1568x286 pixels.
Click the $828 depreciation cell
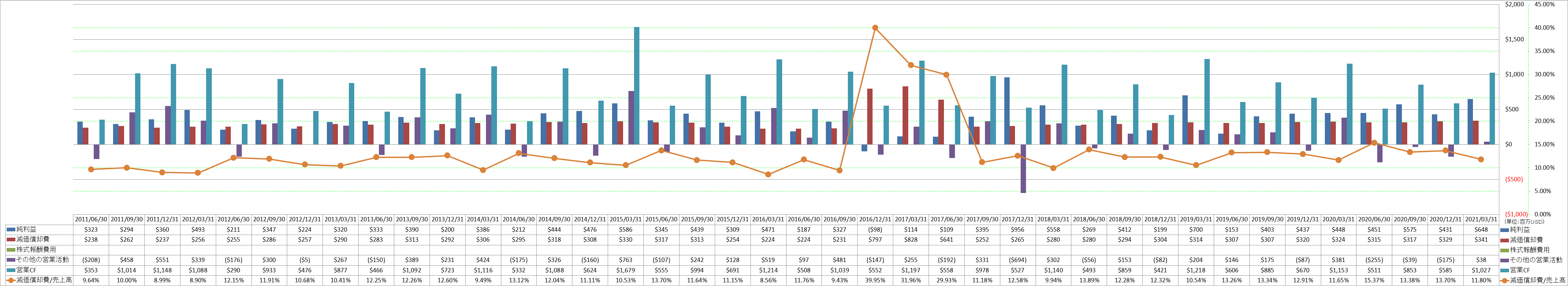(x=911, y=240)
